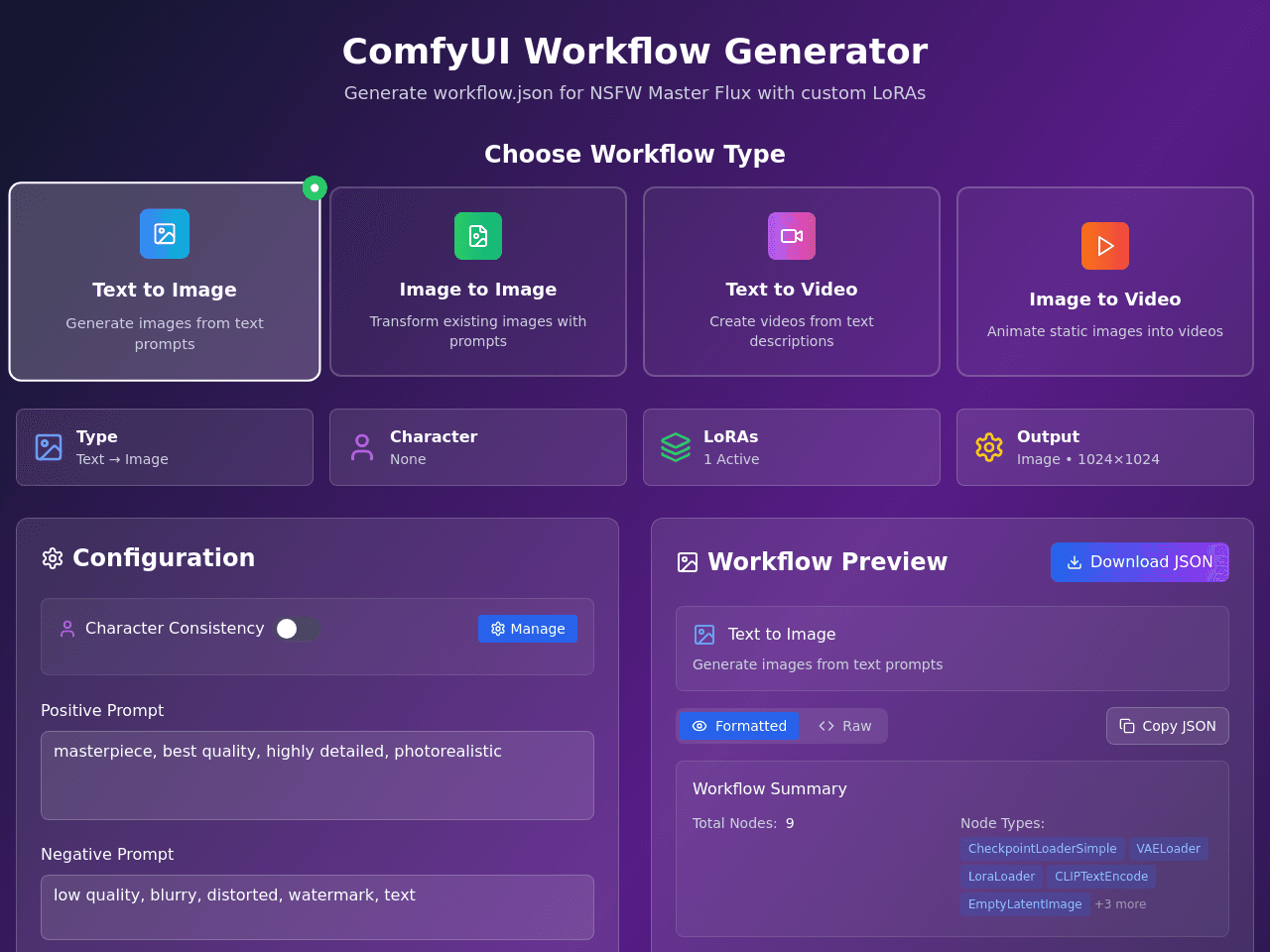Screen dimensions: 1270x952
Task: Click the Positive Prompt label
Action: click(102, 710)
